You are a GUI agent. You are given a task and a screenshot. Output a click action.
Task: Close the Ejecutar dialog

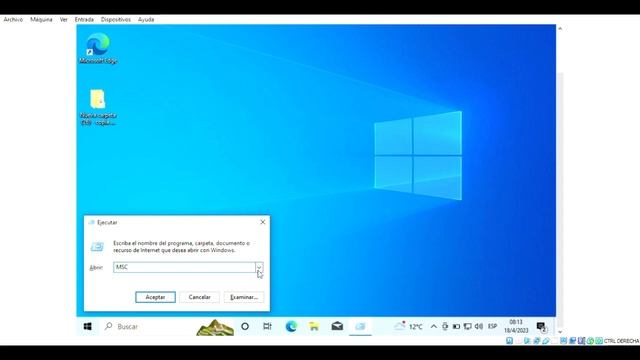[262, 222]
